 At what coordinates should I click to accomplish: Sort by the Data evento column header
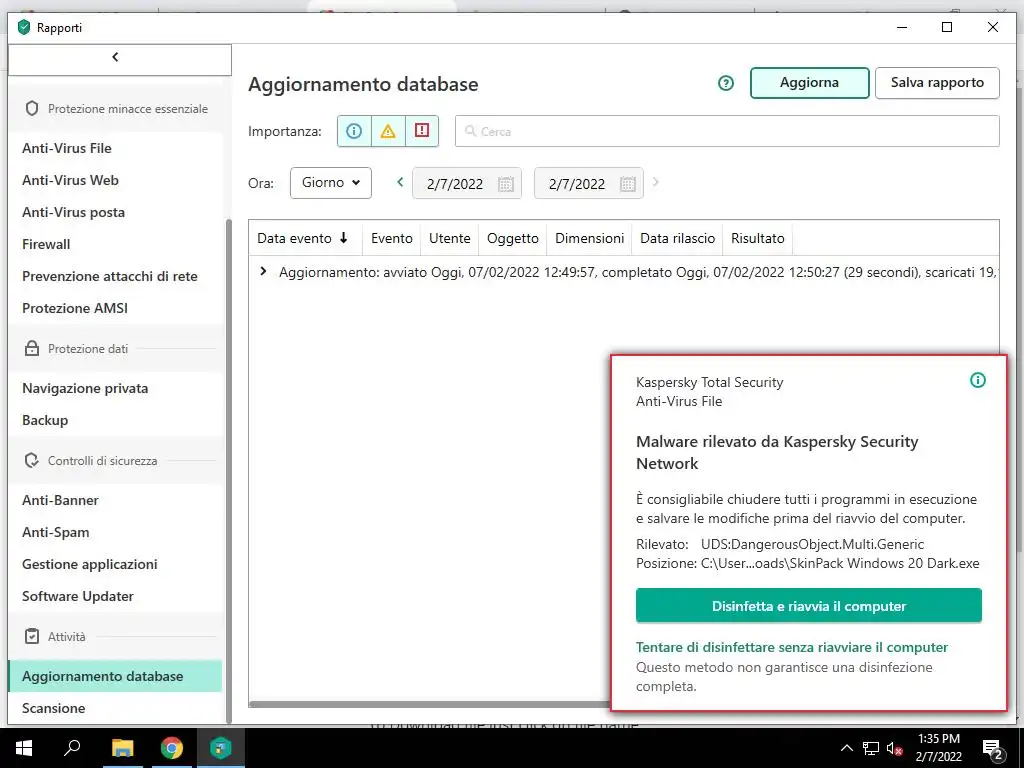coord(303,238)
